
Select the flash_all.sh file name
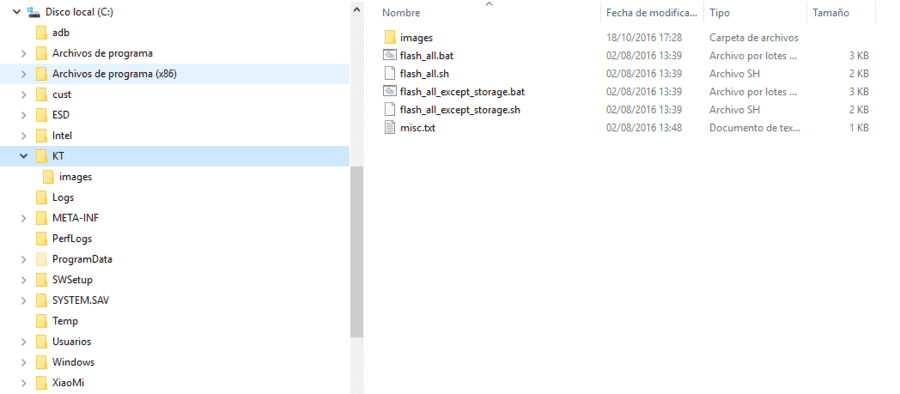coord(424,74)
